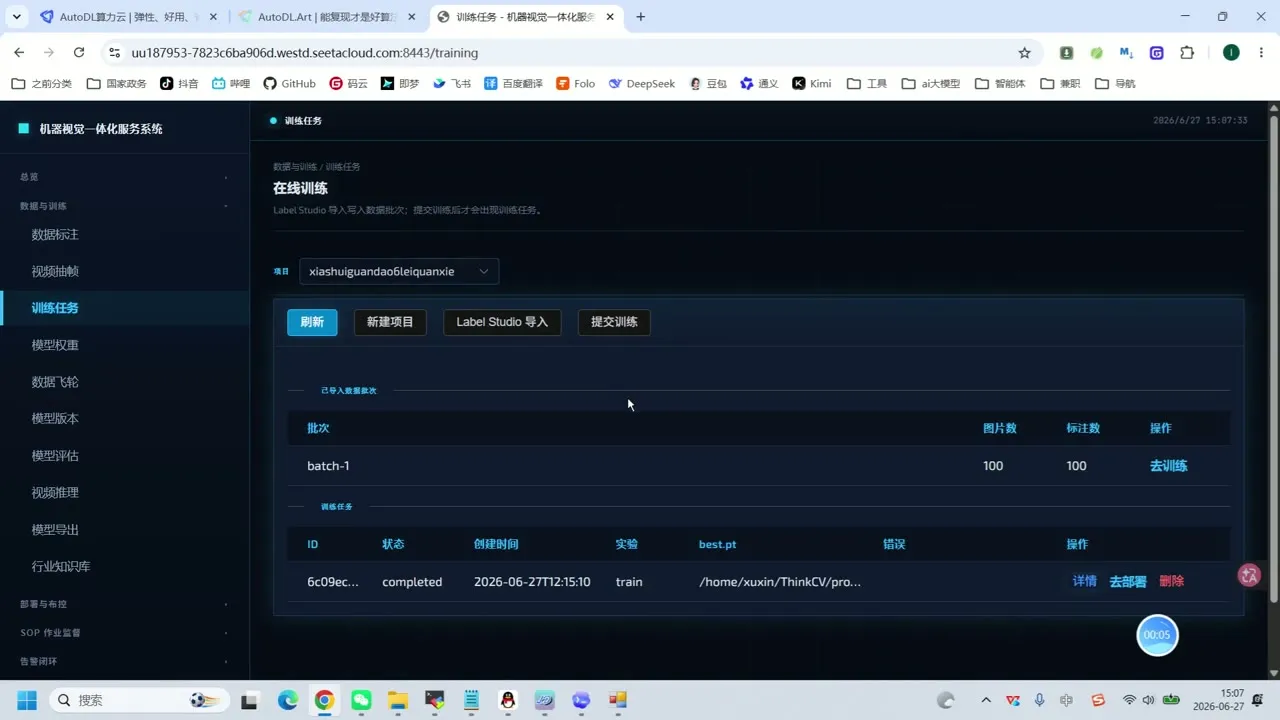1280x720 pixels.
Task: Click the floating translate icon at right edge
Action: pyautogui.click(x=1249, y=575)
